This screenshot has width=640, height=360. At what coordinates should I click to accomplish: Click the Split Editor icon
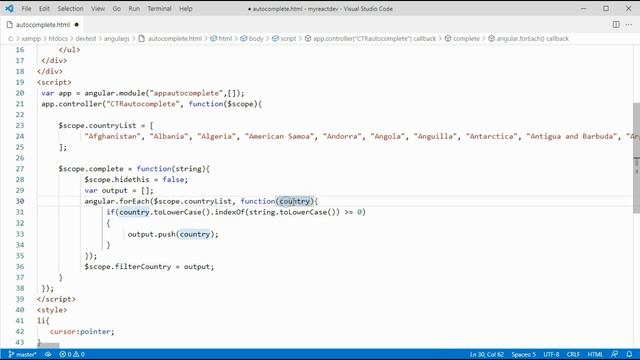616,24
